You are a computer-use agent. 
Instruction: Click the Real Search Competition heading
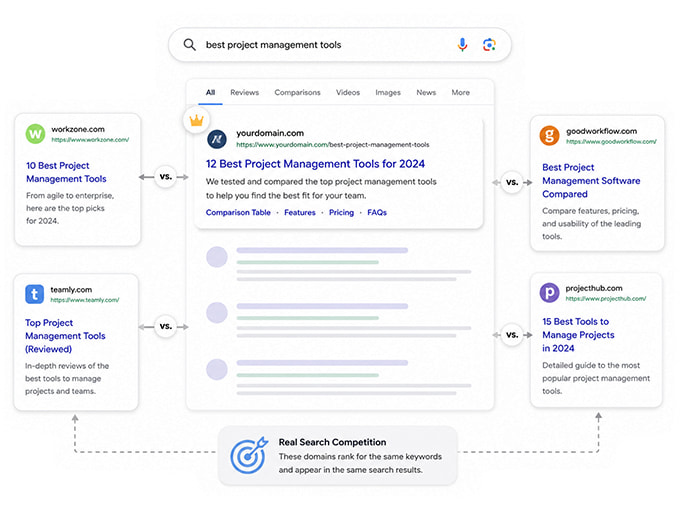pos(332,442)
